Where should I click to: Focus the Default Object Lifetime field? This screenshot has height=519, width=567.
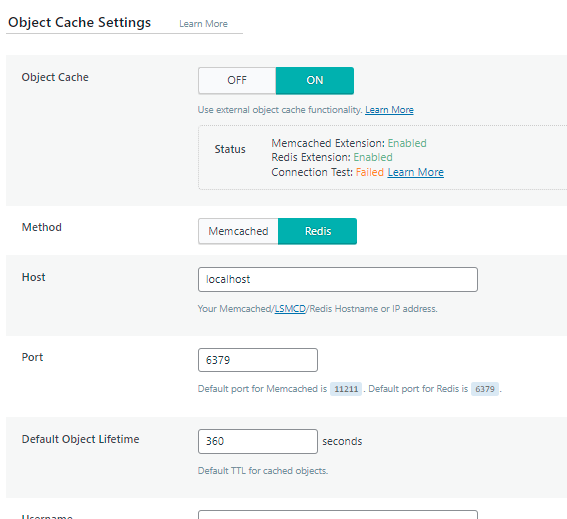(258, 441)
